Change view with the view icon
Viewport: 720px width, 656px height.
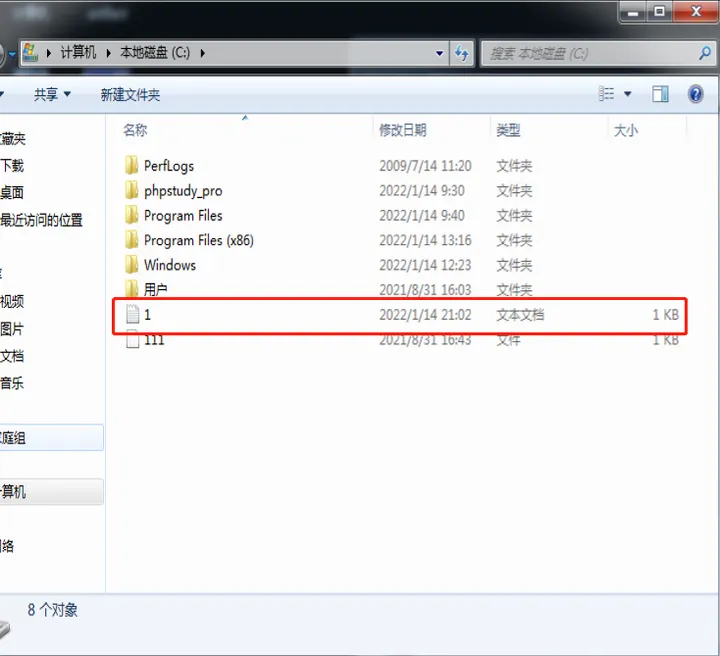click(x=606, y=94)
